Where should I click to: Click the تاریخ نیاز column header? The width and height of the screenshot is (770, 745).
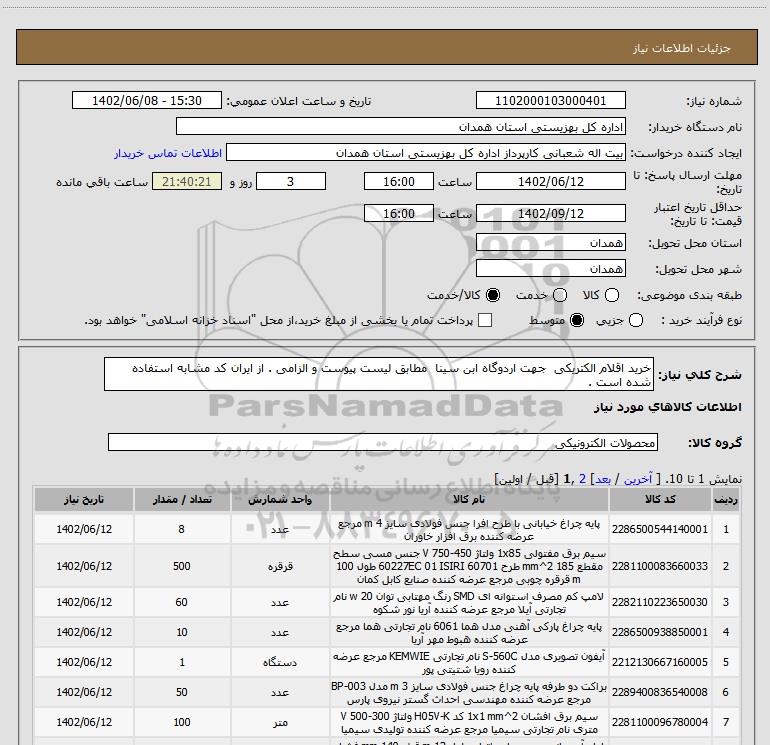tap(84, 499)
